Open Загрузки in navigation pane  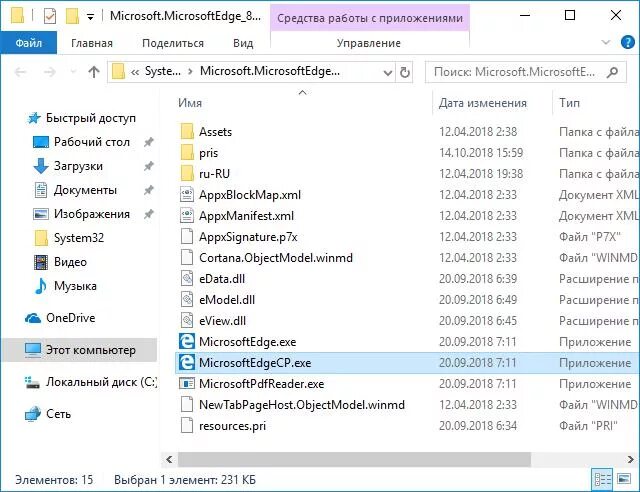[78, 166]
